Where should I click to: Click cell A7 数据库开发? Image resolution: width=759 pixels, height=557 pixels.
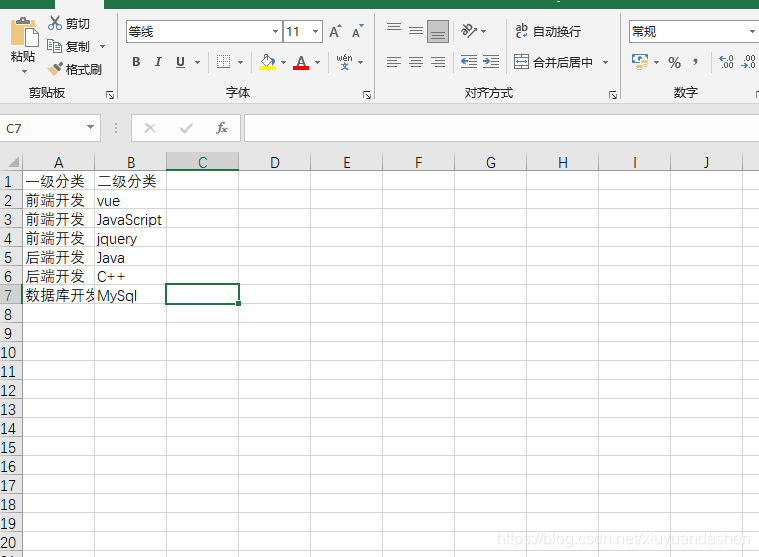[58, 295]
